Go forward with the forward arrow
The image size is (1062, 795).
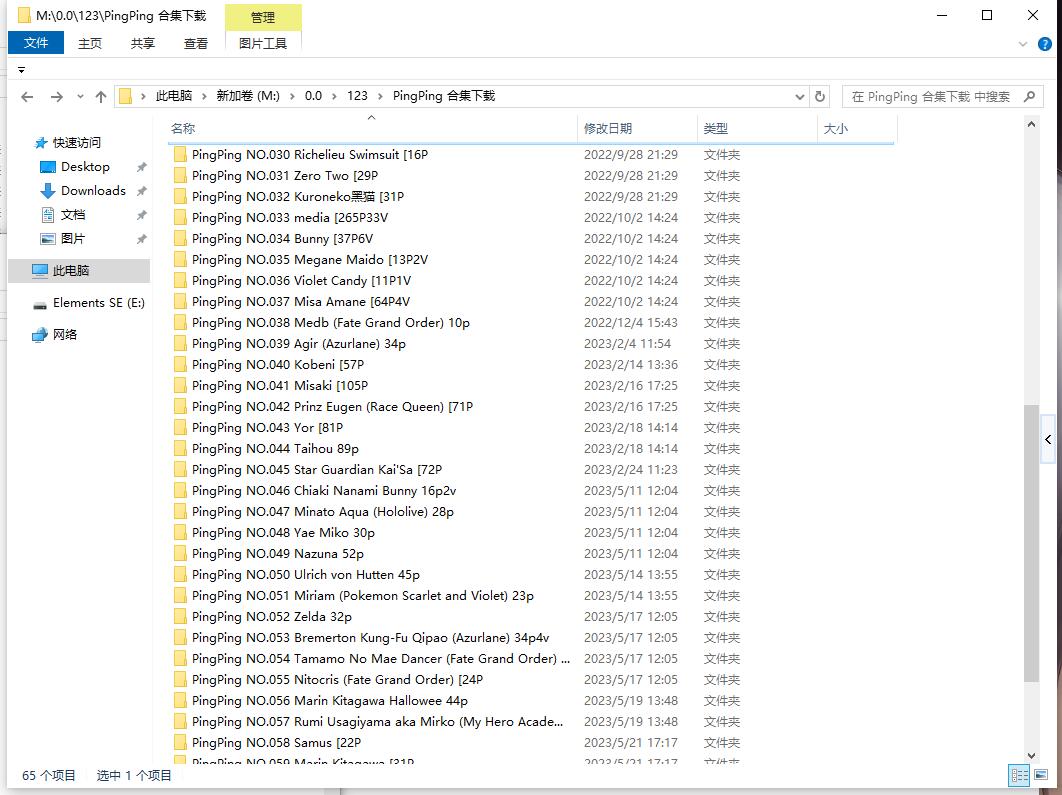(57, 97)
